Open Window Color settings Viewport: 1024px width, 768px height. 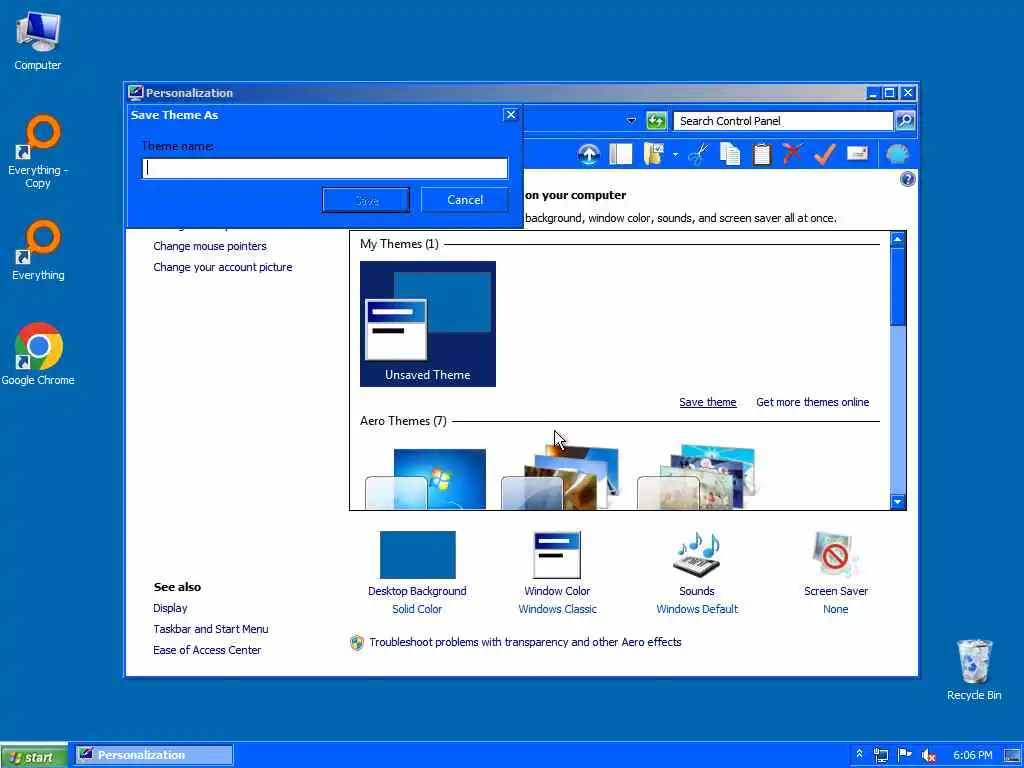pos(557,572)
